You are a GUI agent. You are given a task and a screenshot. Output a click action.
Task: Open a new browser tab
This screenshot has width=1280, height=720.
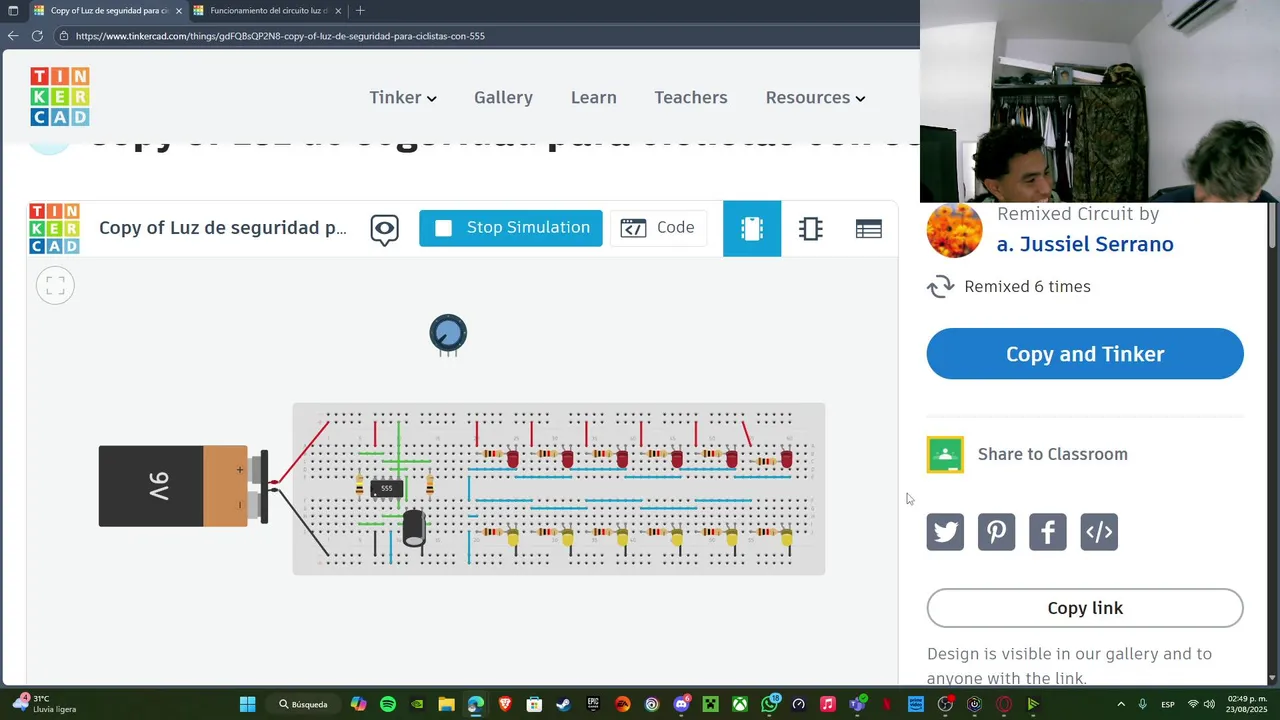point(360,10)
